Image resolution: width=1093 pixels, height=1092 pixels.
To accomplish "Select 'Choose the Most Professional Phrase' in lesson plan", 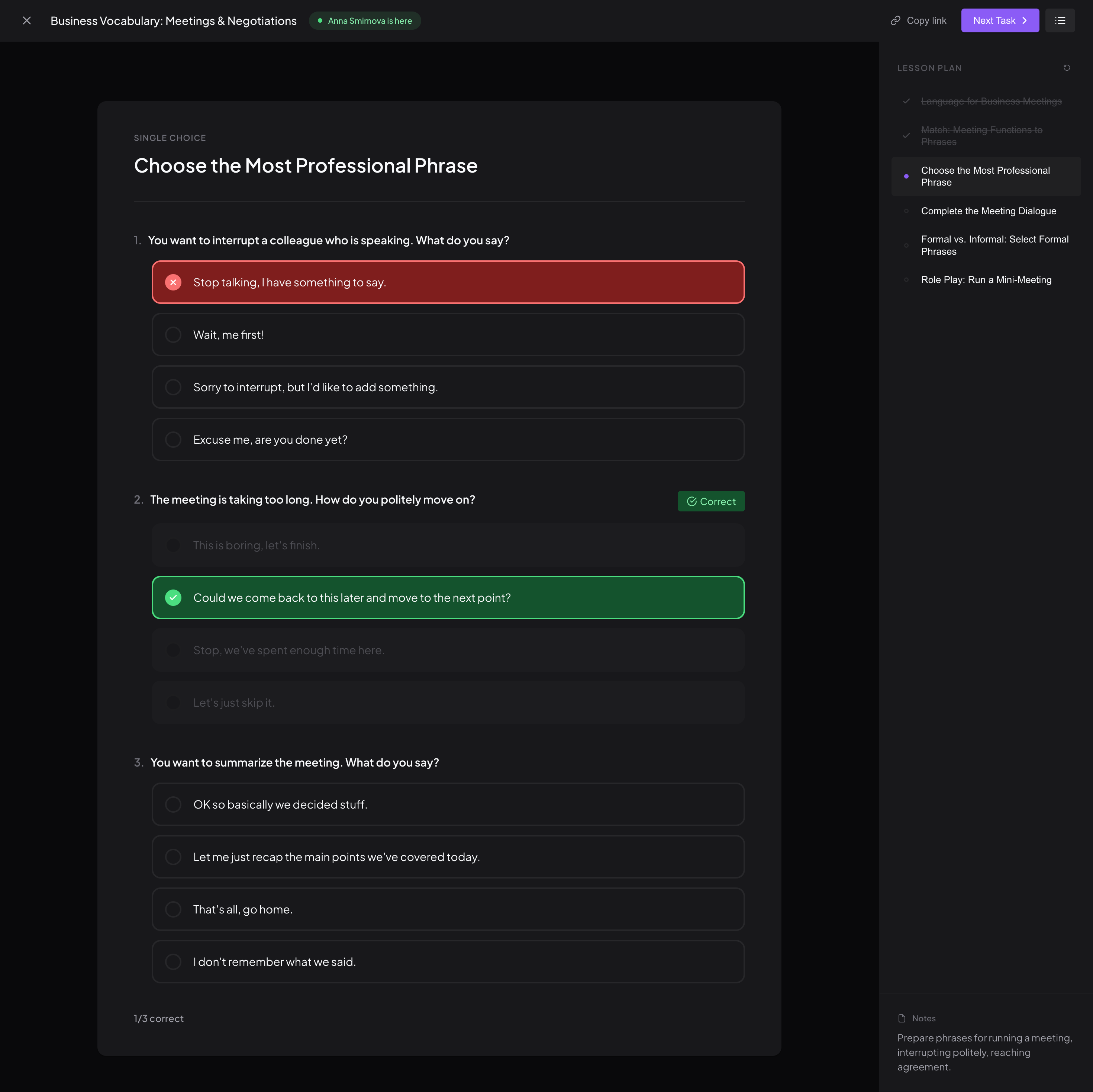I will (986, 177).
